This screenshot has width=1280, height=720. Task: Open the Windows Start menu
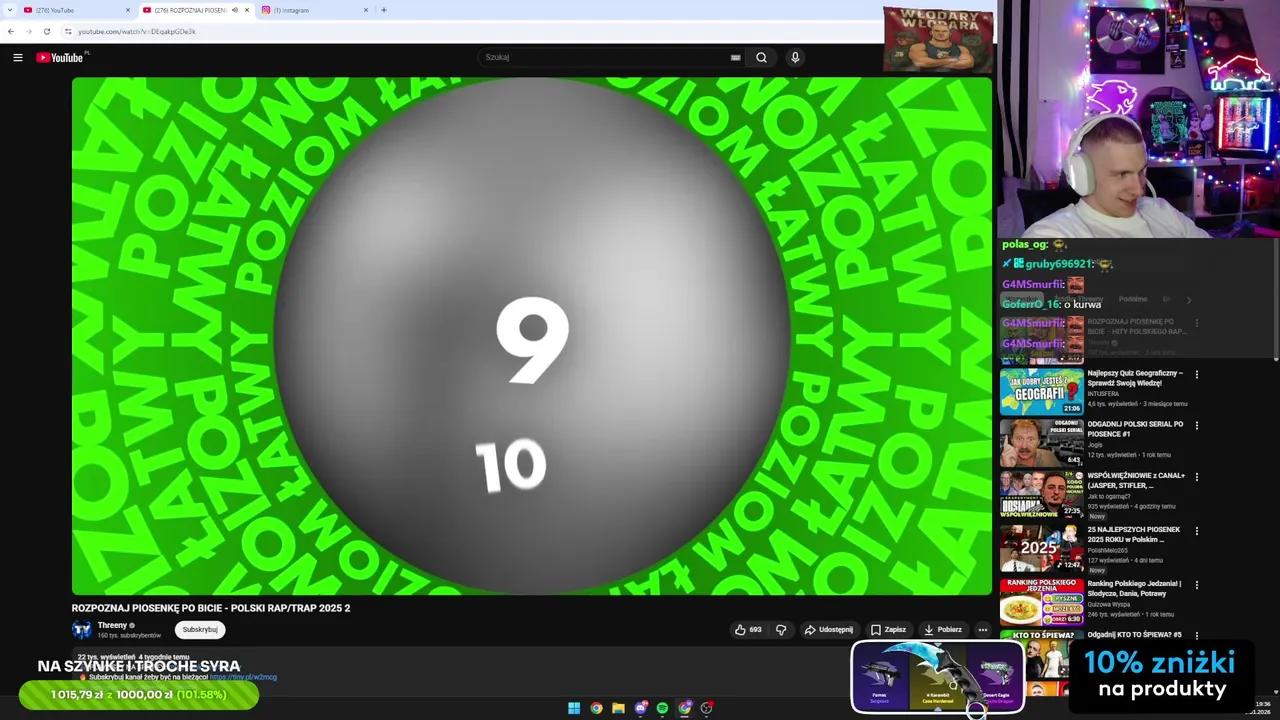tap(574, 708)
